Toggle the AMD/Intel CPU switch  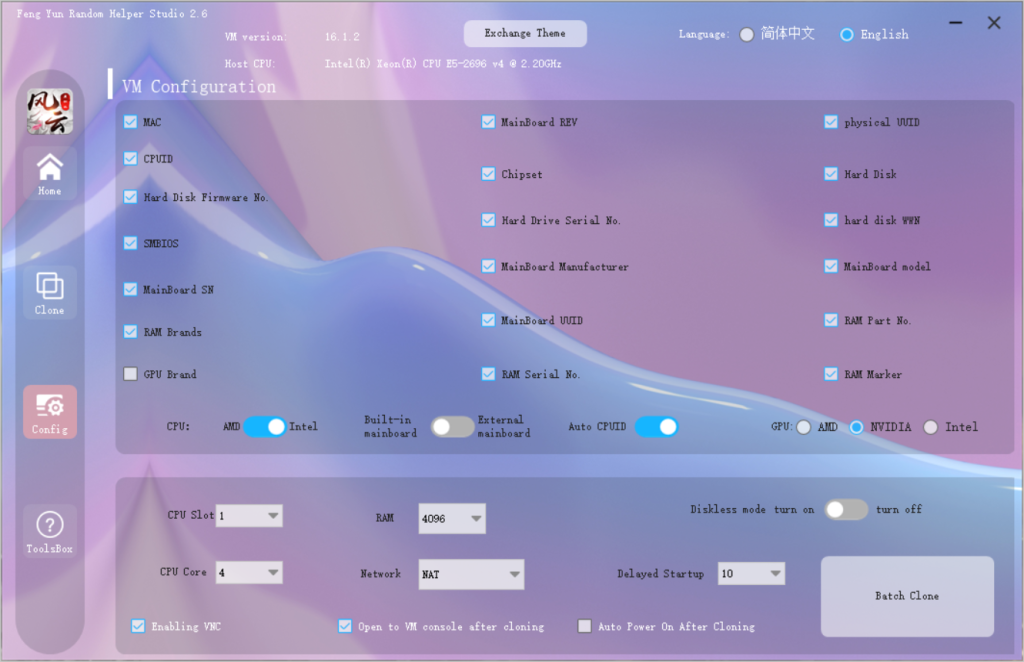coord(264,427)
